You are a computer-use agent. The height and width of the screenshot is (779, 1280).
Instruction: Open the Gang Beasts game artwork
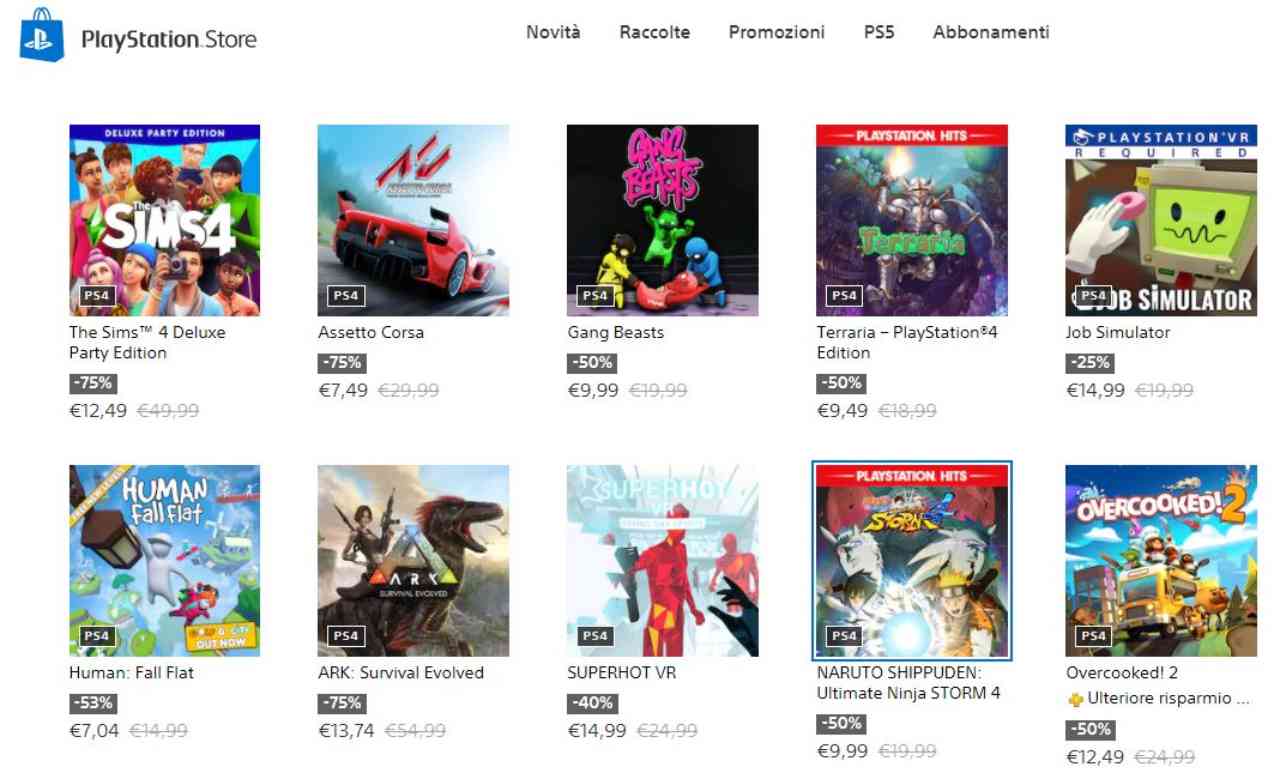pyautogui.click(x=662, y=220)
